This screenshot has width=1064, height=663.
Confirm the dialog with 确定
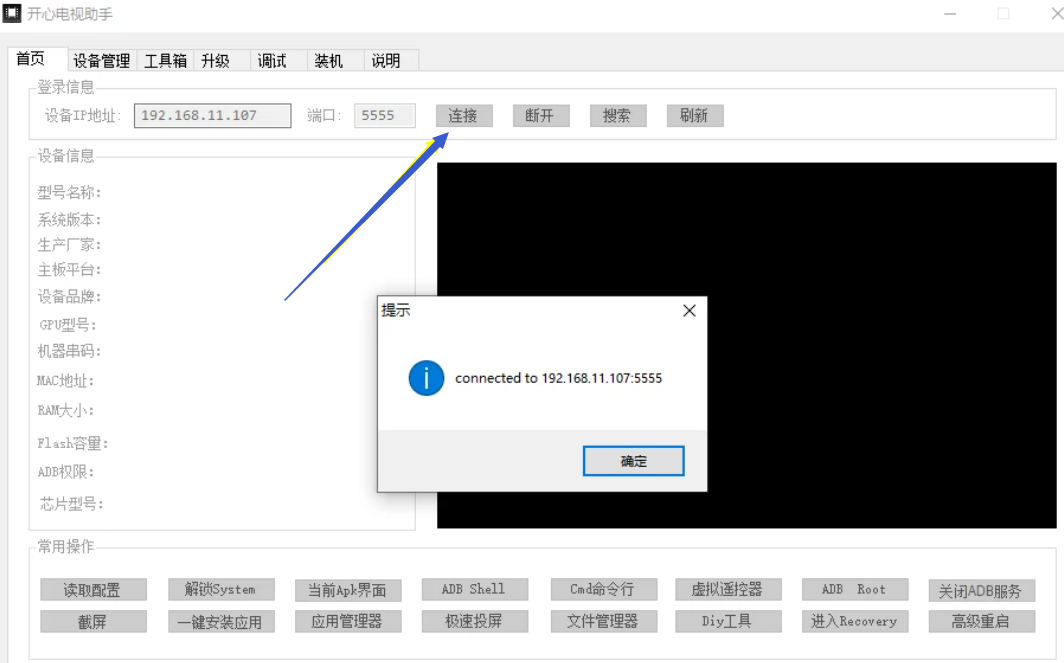coord(634,461)
